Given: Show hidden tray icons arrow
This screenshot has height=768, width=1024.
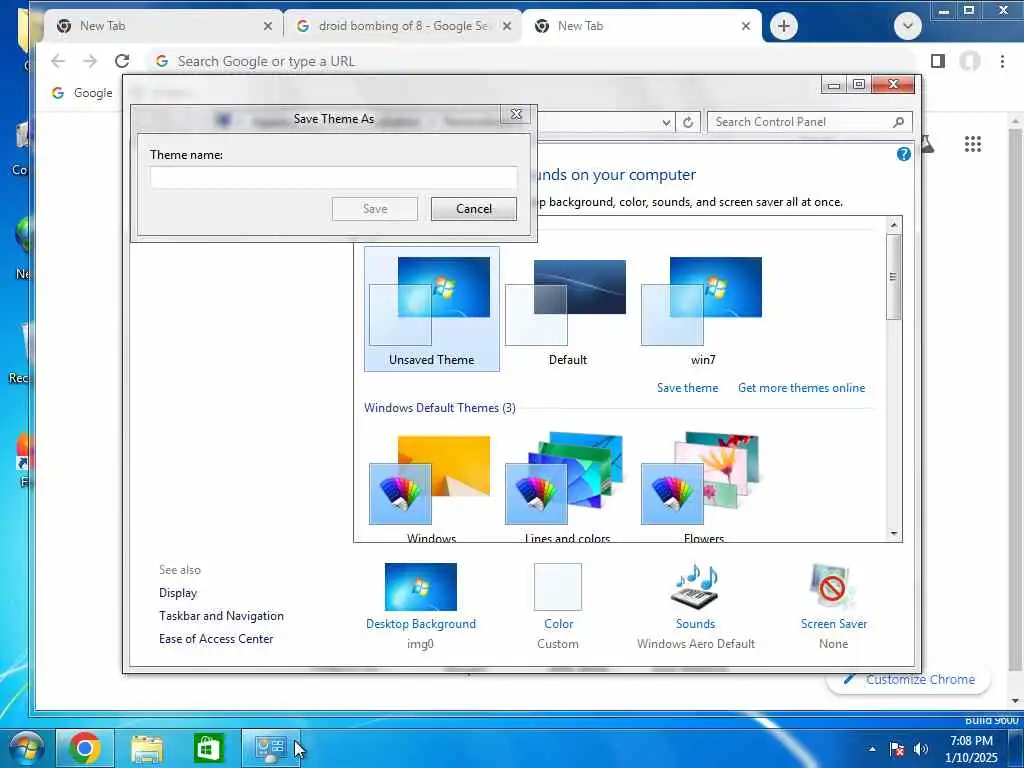Looking at the screenshot, I should (872, 749).
